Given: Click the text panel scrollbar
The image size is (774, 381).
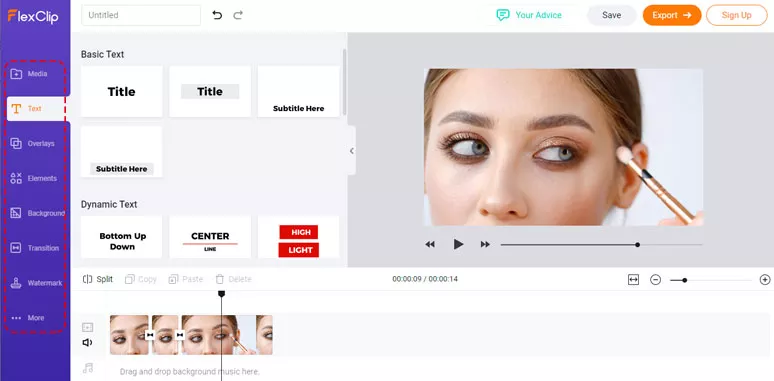Looking at the screenshot, I should click(x=344, y=81).
